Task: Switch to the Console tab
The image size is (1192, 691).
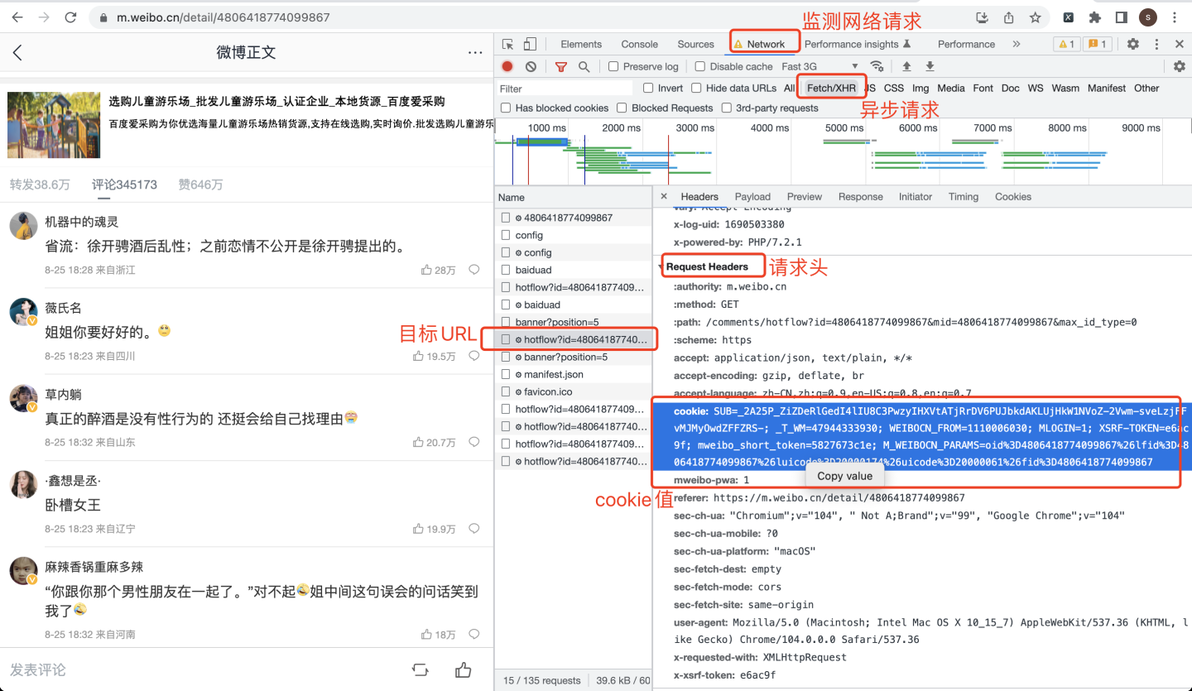Action: click(639, 44)
